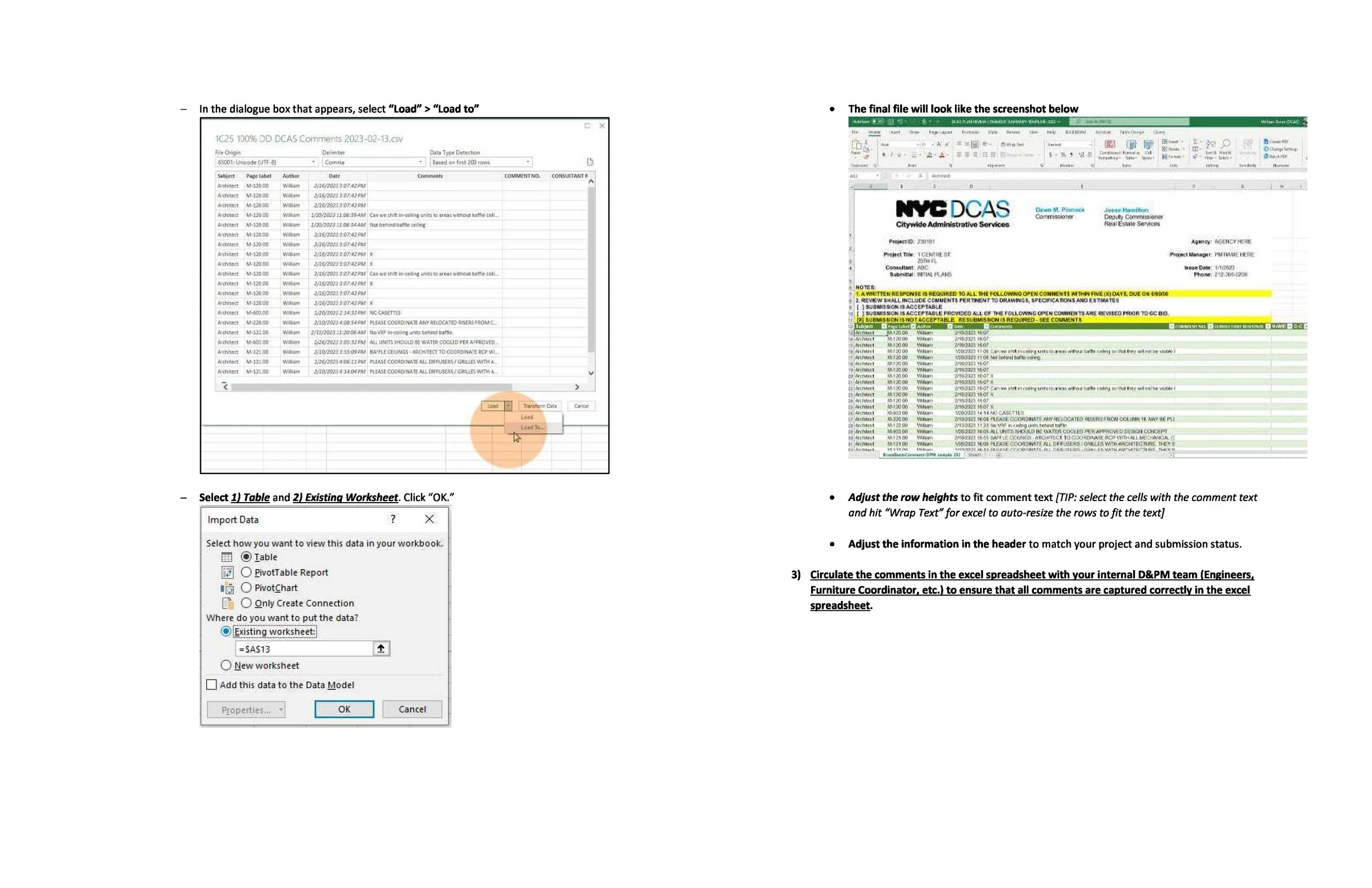This screenshot has height=888, width=1372.
Task: Click the align left icon in Excel ribbon
Action: click(x=959, y=155)
